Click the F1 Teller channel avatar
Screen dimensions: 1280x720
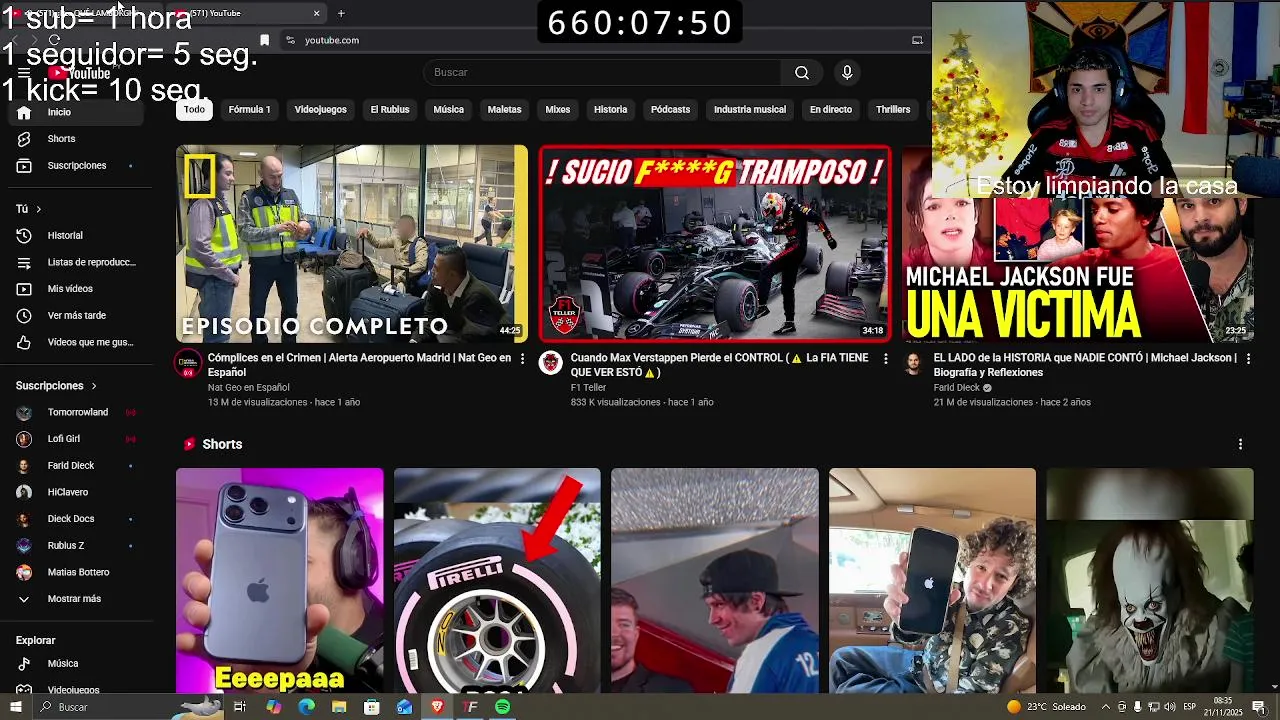551,363
